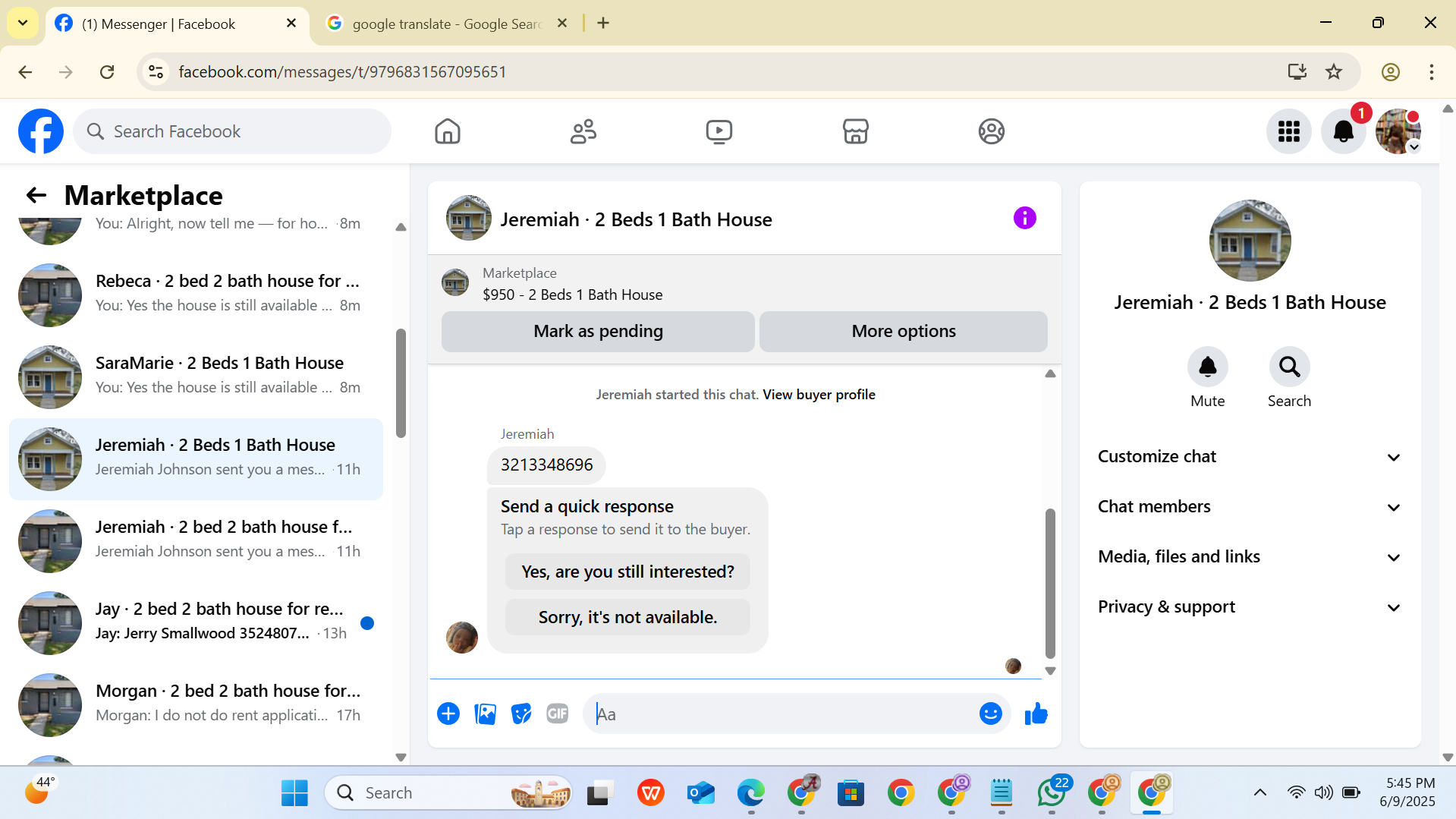This screenshot has height=819, width=1456.
Task: Open more actions plus icon in composer
Action: point(448,714)
